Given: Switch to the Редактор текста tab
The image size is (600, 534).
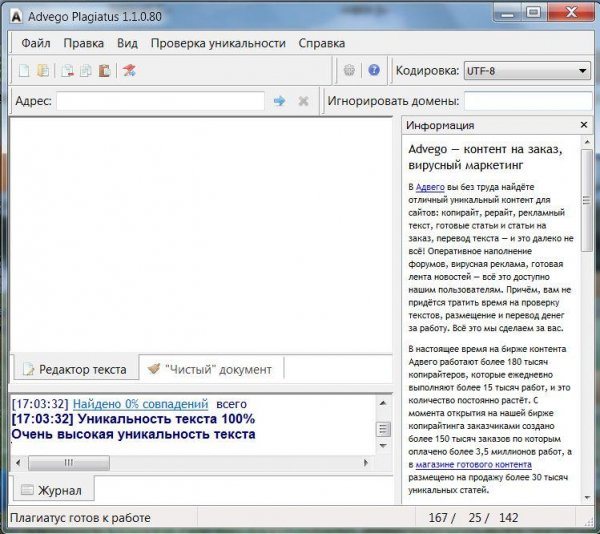Looking at the screenshot, I should click(75, 369).
